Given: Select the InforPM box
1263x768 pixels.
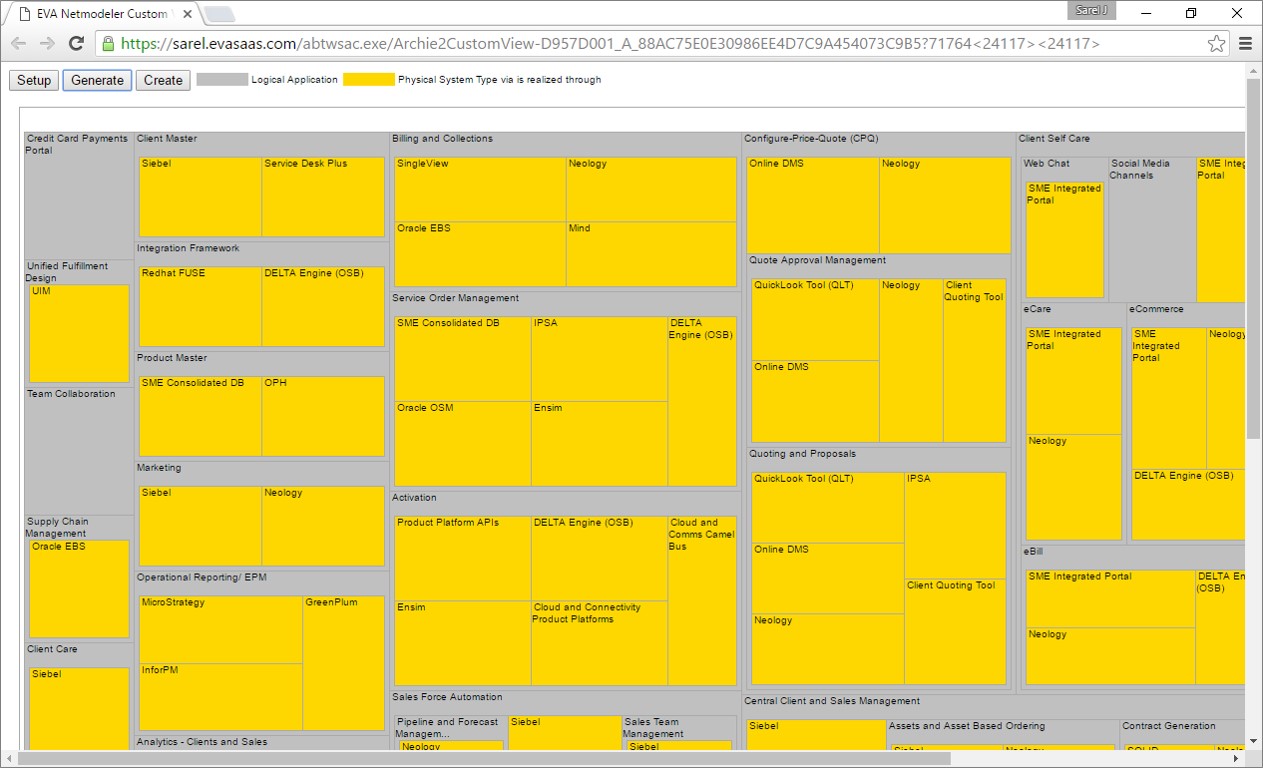Looking at the screenshot, I should (x=221, y=697).
